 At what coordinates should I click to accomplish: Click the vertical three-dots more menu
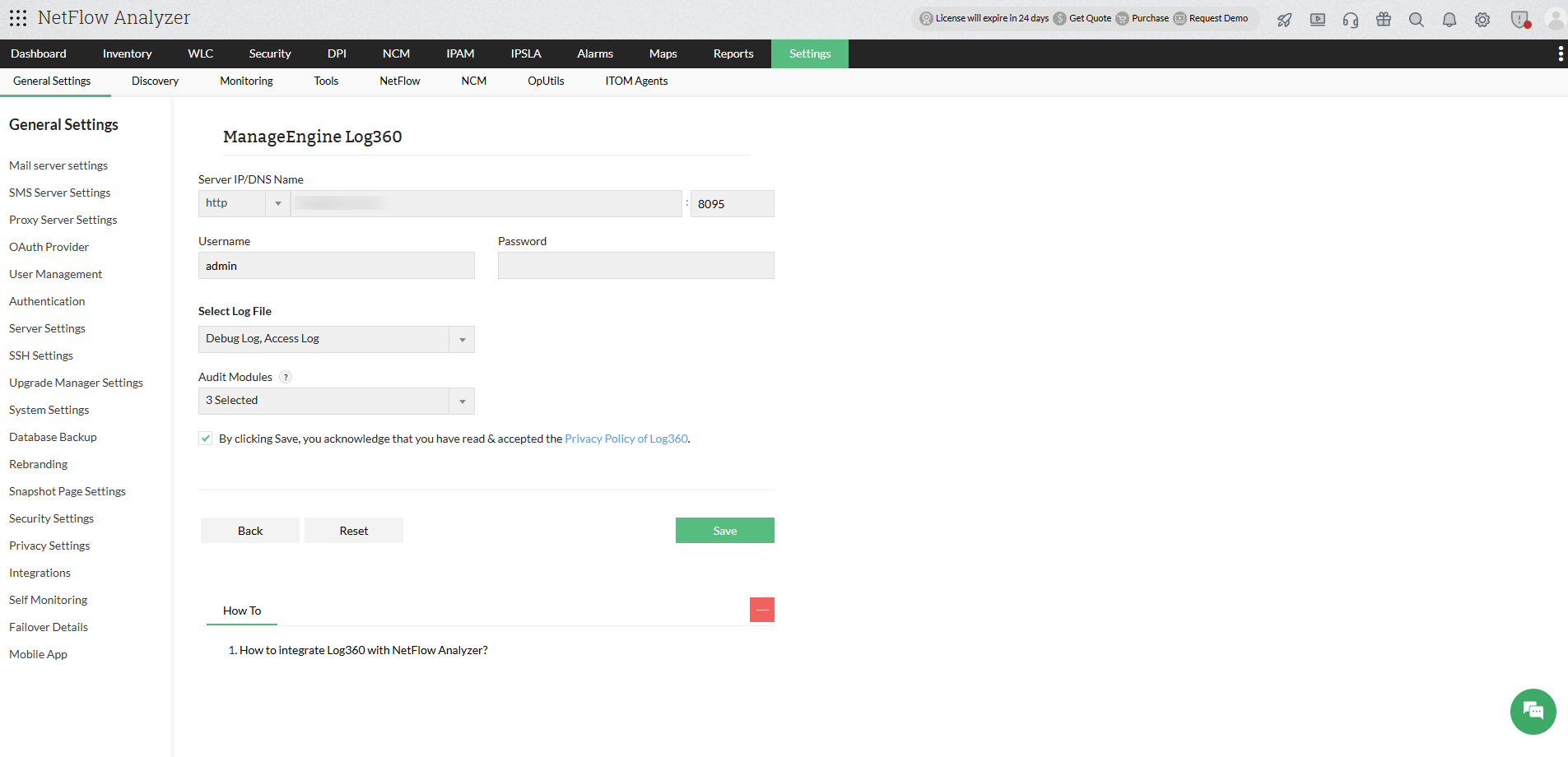pos(1561,53)
